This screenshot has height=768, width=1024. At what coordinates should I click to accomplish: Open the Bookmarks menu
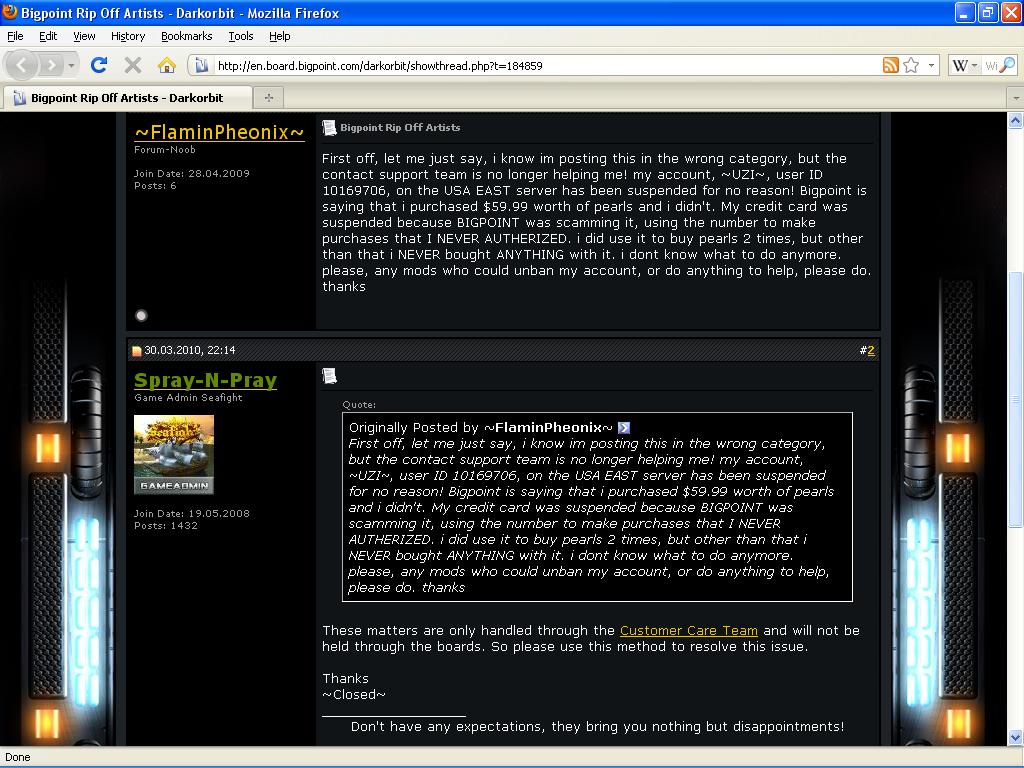tap(186, 36)
